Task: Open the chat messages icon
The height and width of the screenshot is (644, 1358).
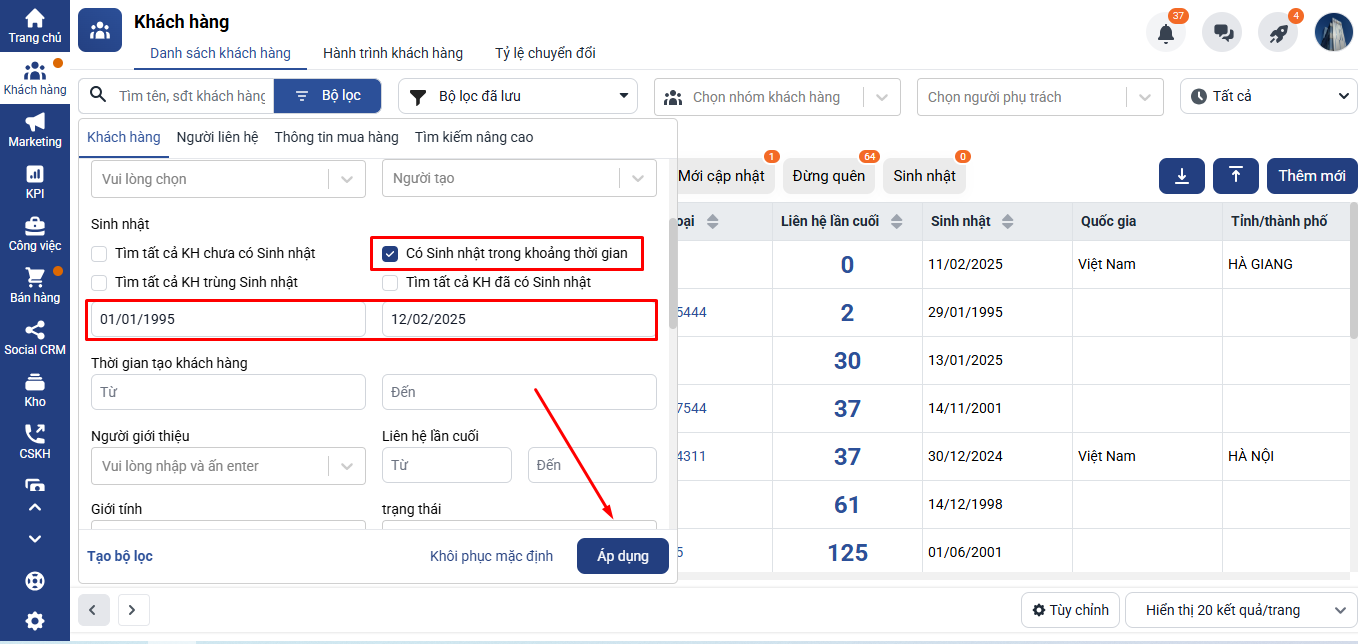Action: click(1222, 33)
